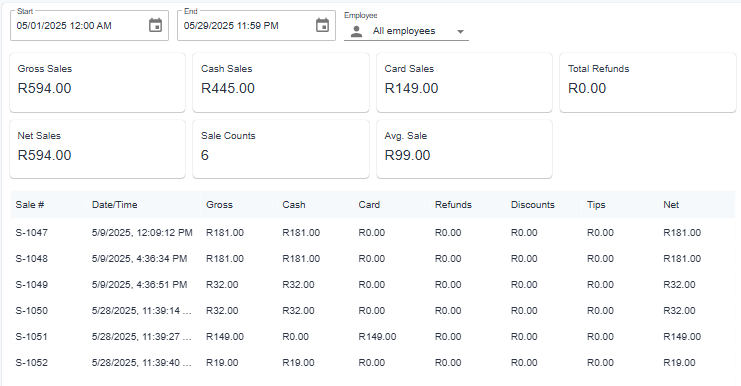Click the End date input field

(256, 26)
